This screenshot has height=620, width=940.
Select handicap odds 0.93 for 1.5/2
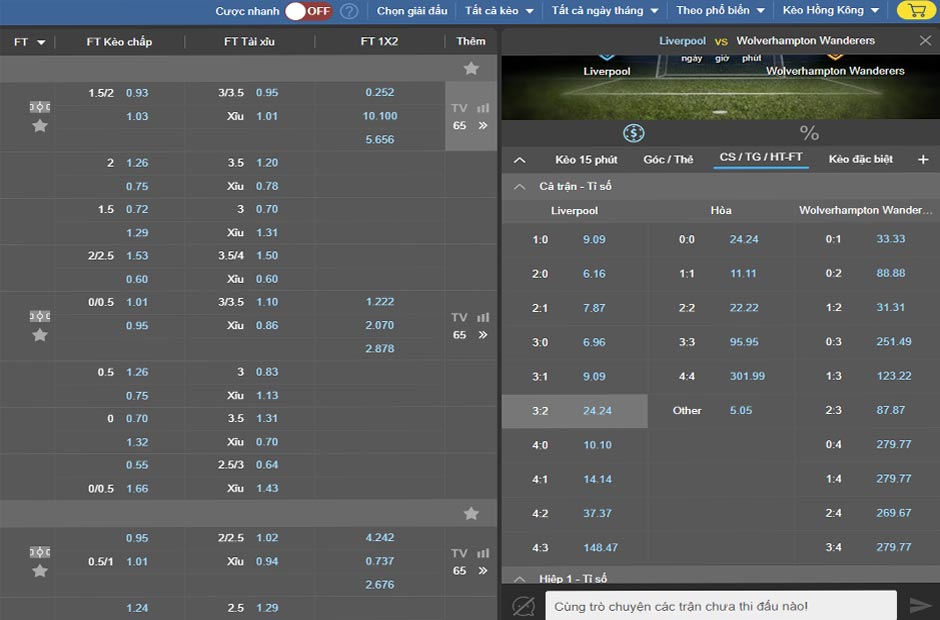(137, 94)
